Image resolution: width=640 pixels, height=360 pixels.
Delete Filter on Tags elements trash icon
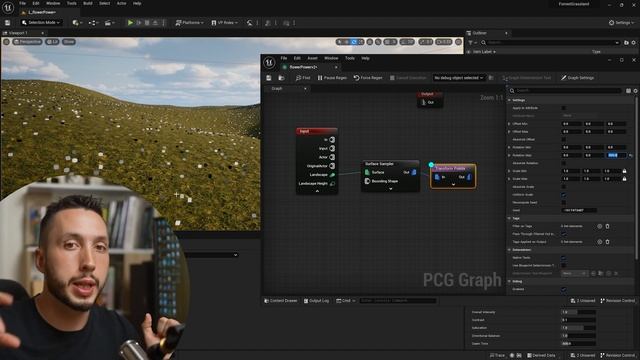click(x=607, y=226)
